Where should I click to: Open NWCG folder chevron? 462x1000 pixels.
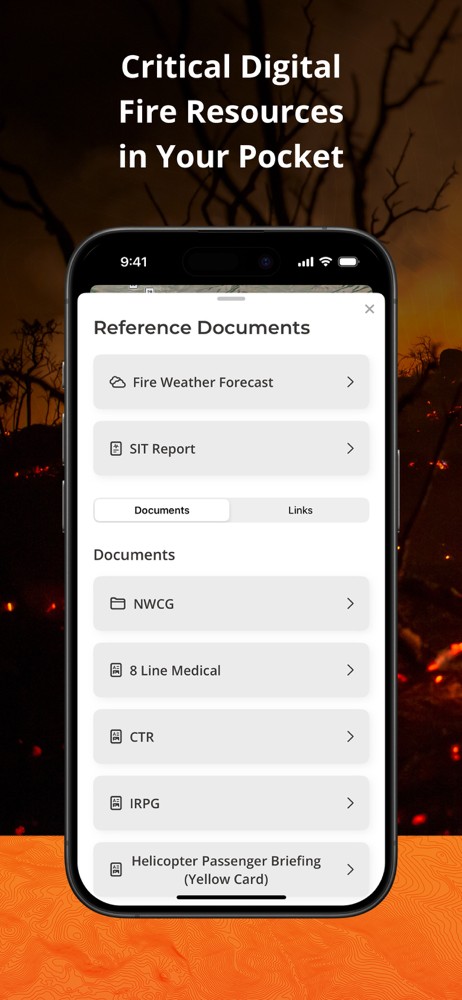click(x=350, y=603)
